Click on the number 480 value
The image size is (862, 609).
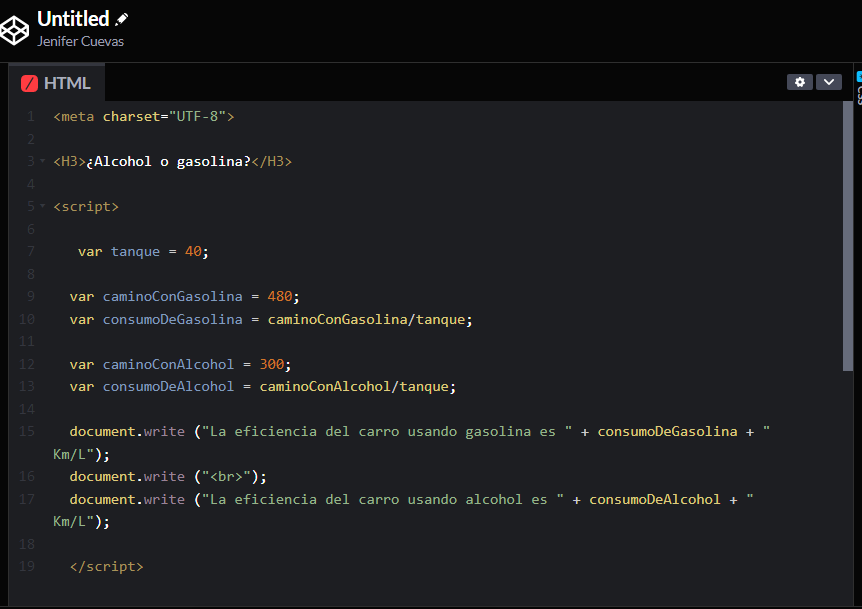coord(280,296)
